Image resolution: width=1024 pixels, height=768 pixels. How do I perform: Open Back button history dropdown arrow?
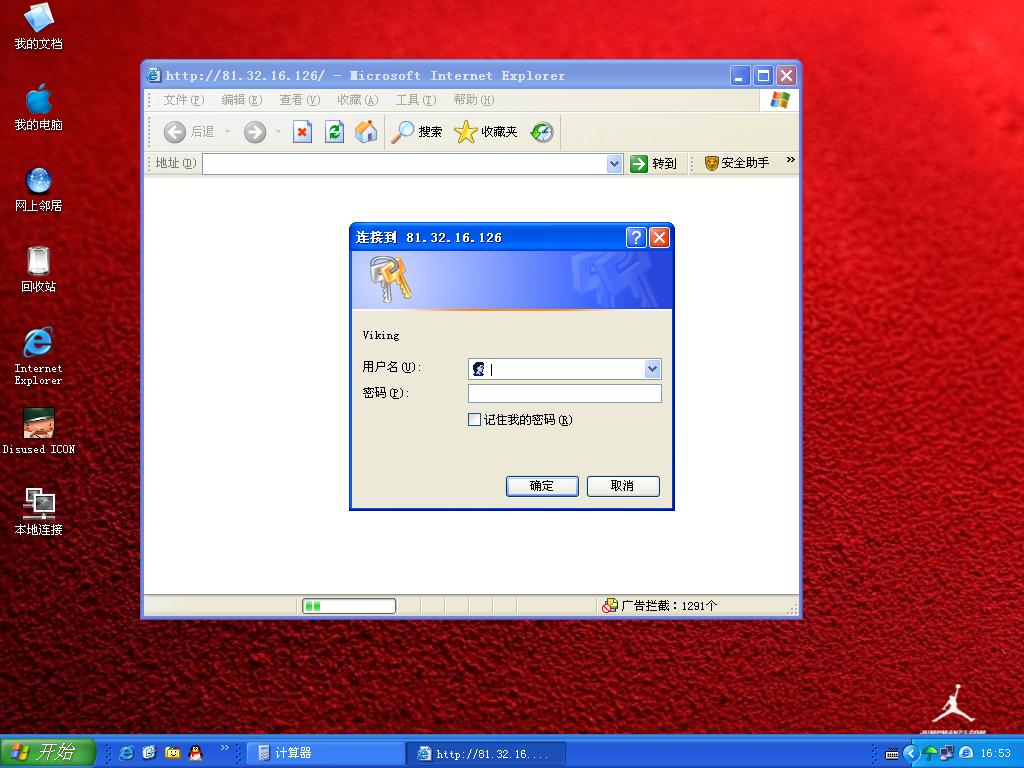click(227, 132)
